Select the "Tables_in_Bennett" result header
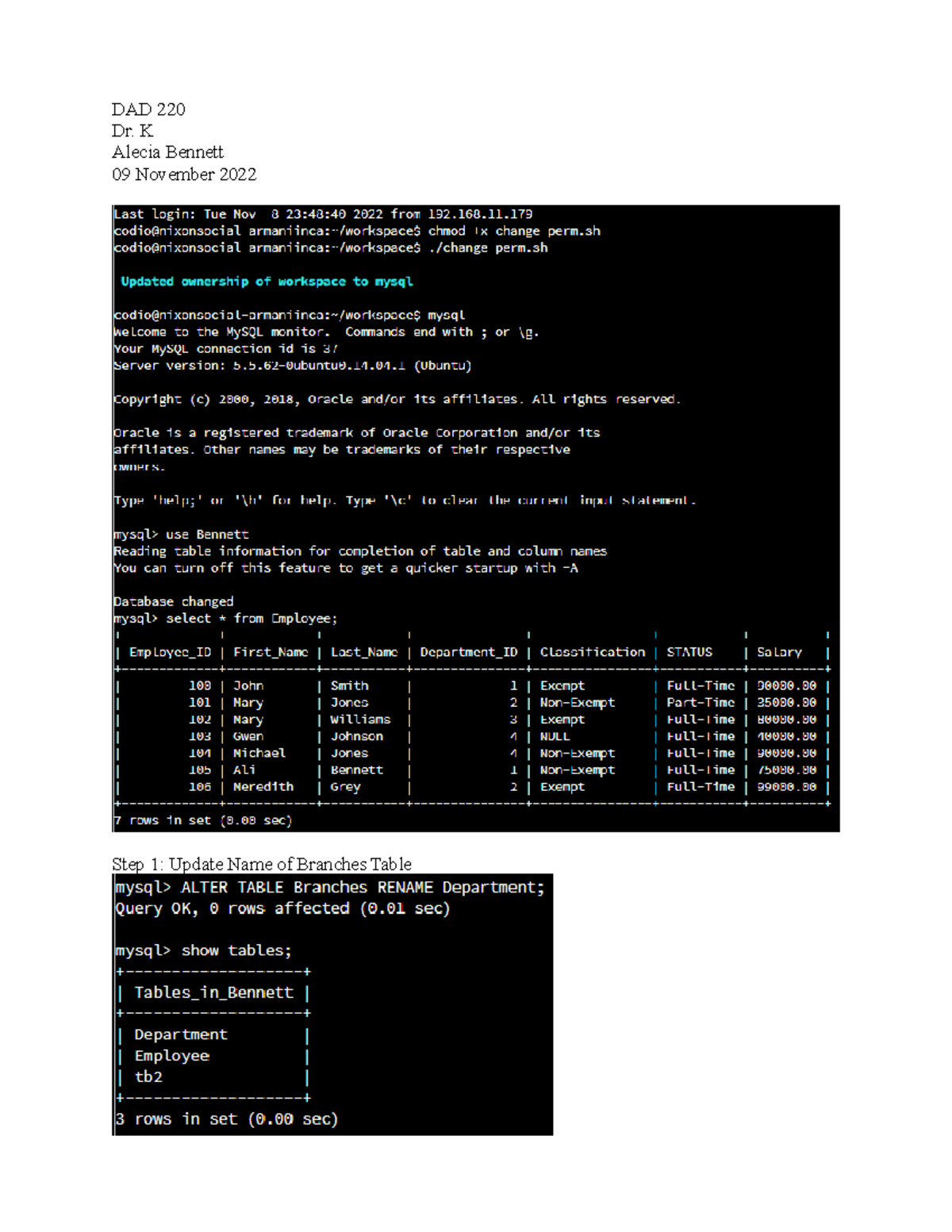The image size is (952, 1232). click(213, 992)
